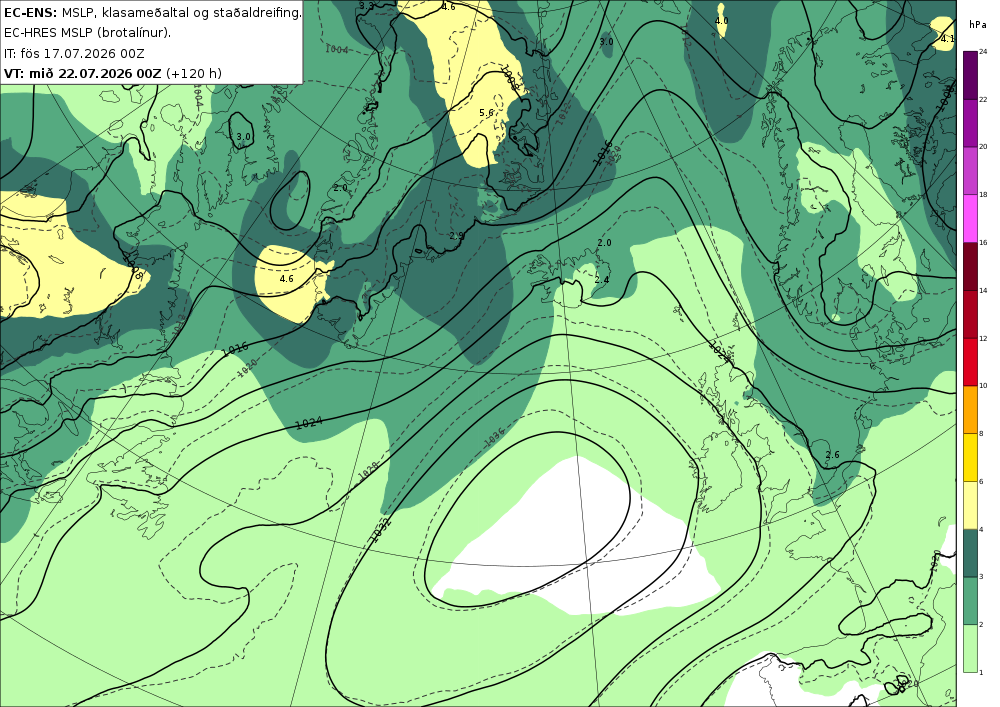Click the 24 tick label on the colorbar
This screenshot has height=707, width=1000.
(983, 52)
